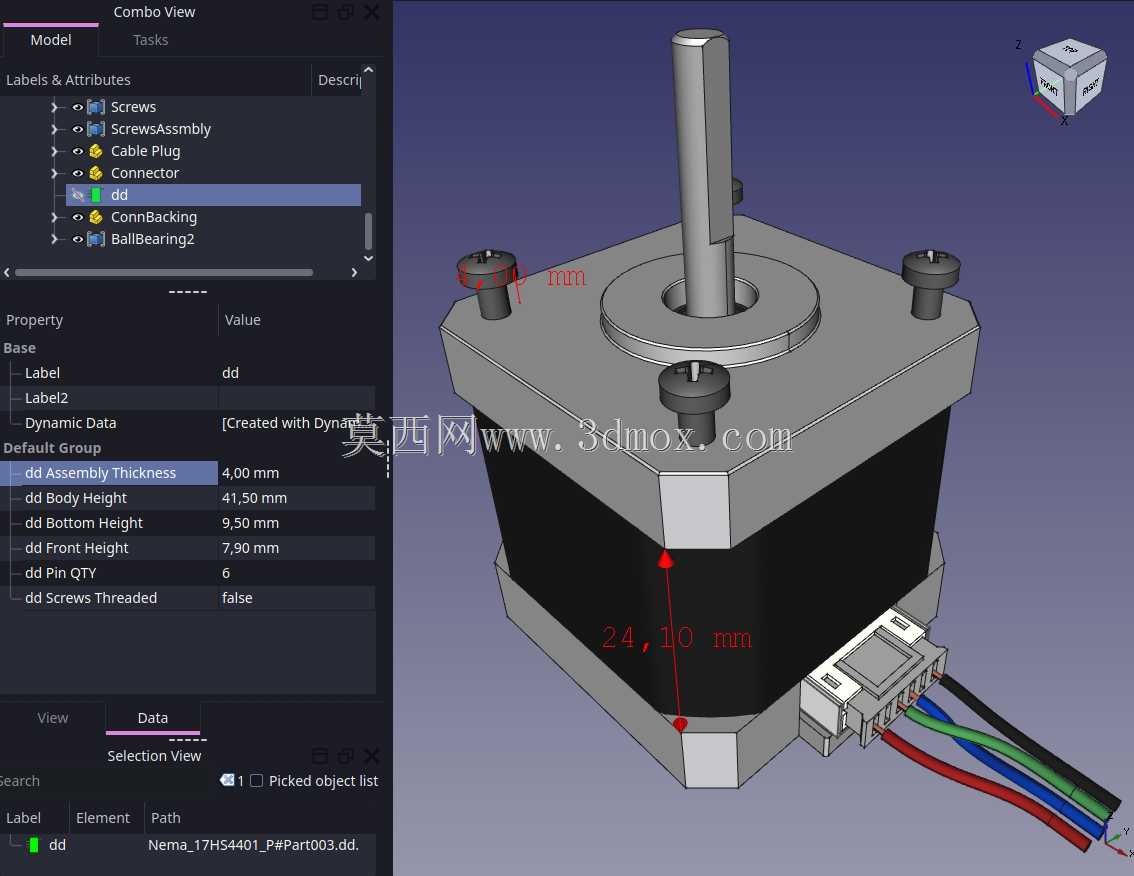Click tree scroll up arrow
Image resolution: width=1134 pixels, height=876 pixels.
[368, 70]
